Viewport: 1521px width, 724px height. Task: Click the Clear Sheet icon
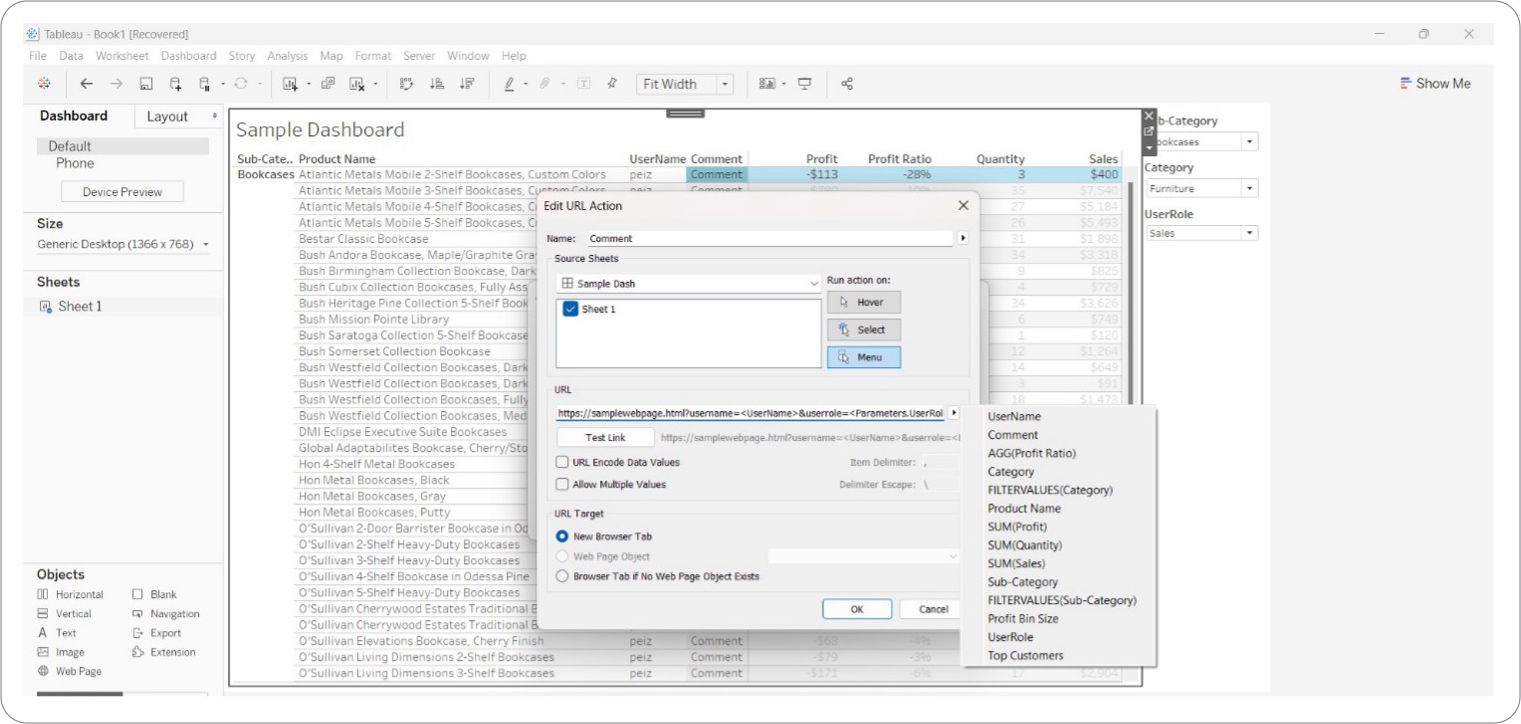[x=357, y=84]
